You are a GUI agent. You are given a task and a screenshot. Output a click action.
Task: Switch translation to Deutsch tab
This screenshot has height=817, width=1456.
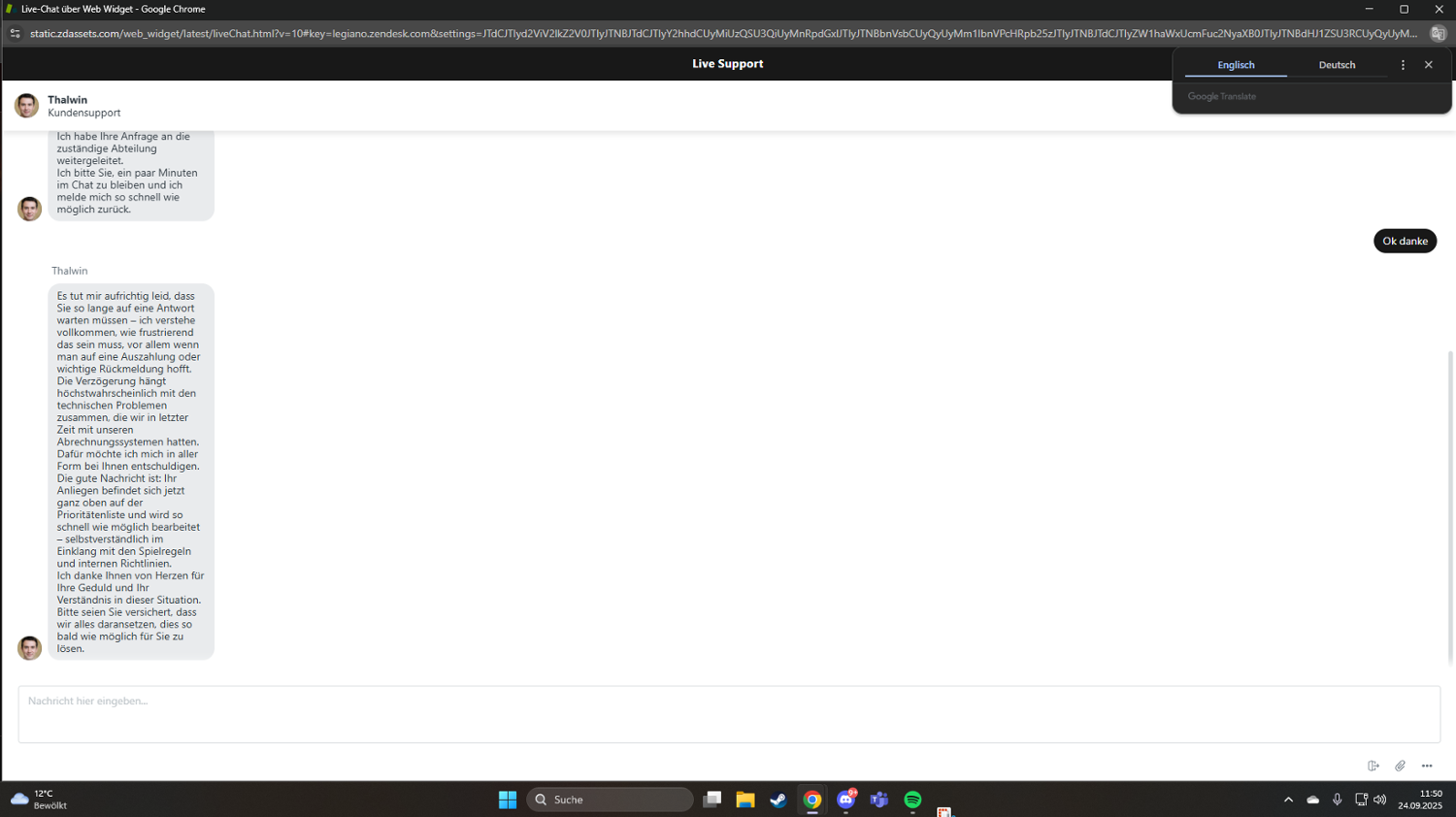click(x=1336, y=65)
